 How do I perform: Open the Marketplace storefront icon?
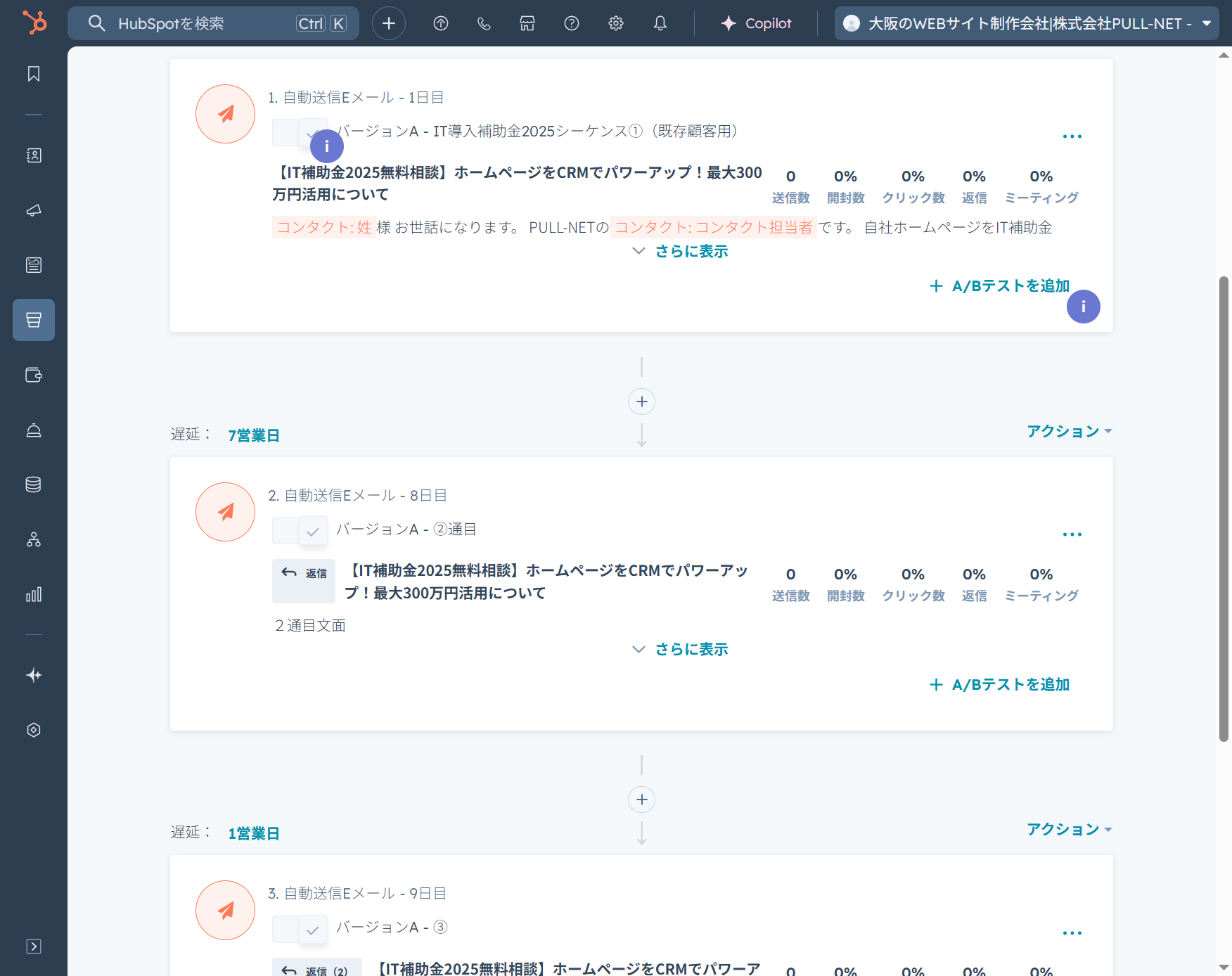point(527,23)
